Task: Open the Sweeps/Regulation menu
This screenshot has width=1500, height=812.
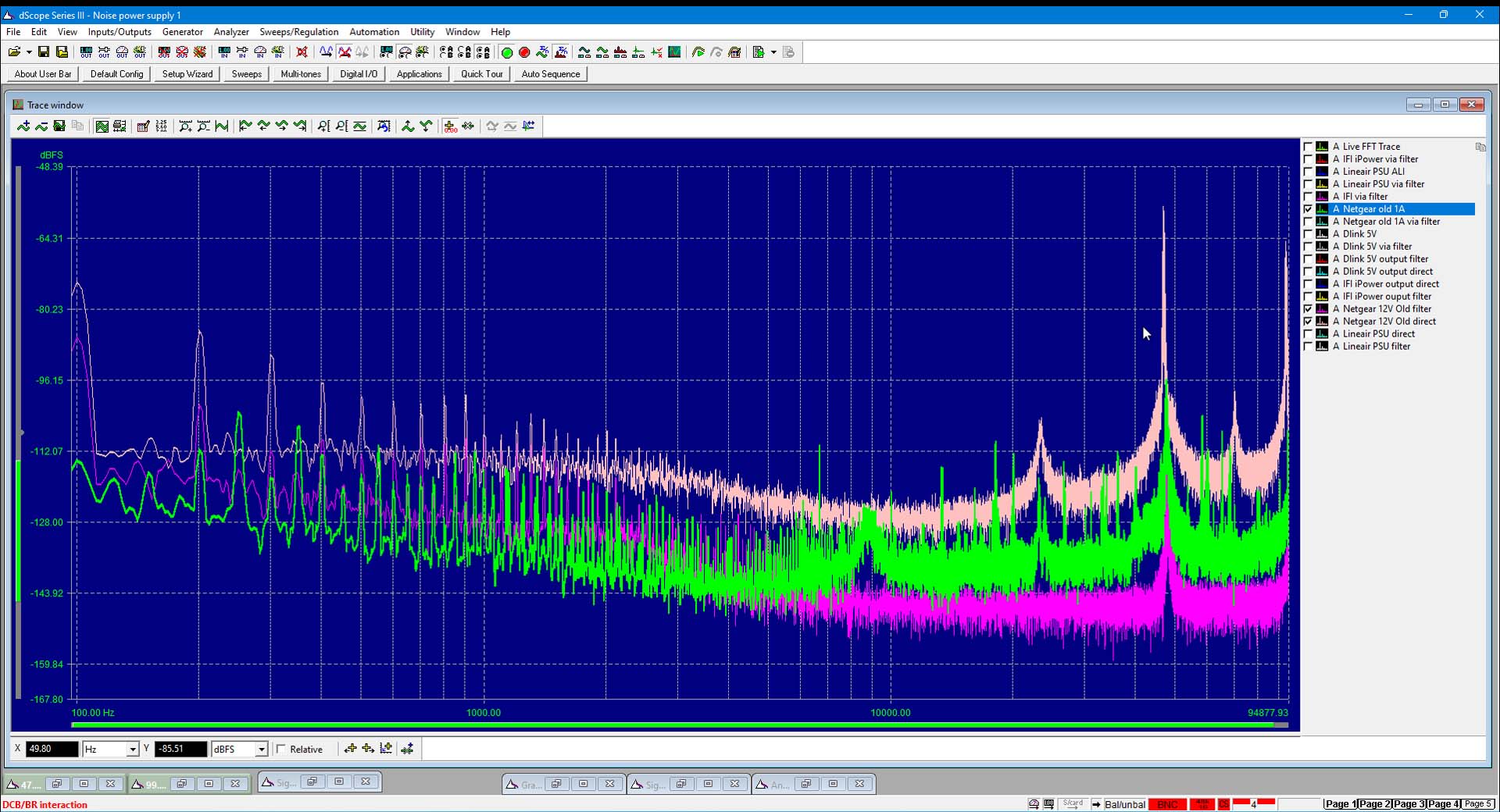Action: point(299,32)
